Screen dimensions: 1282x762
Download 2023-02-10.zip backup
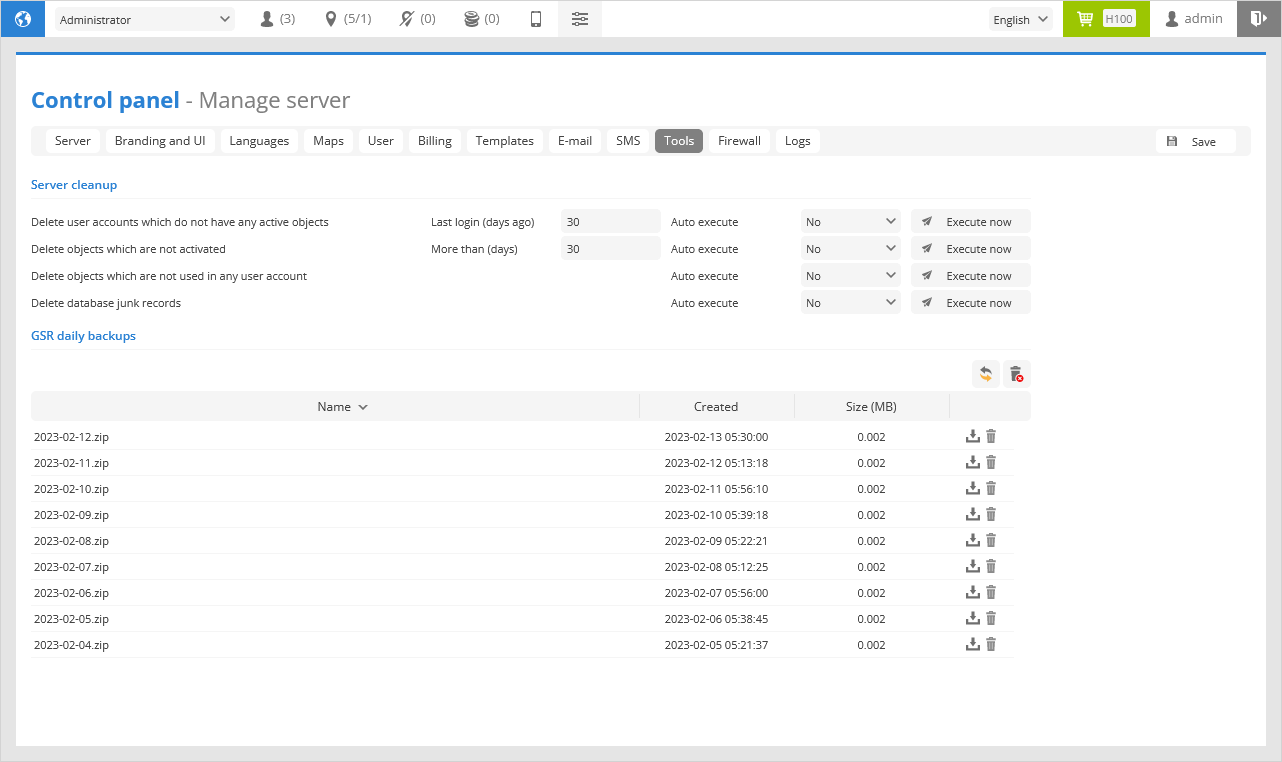click(x=972, y=488)
